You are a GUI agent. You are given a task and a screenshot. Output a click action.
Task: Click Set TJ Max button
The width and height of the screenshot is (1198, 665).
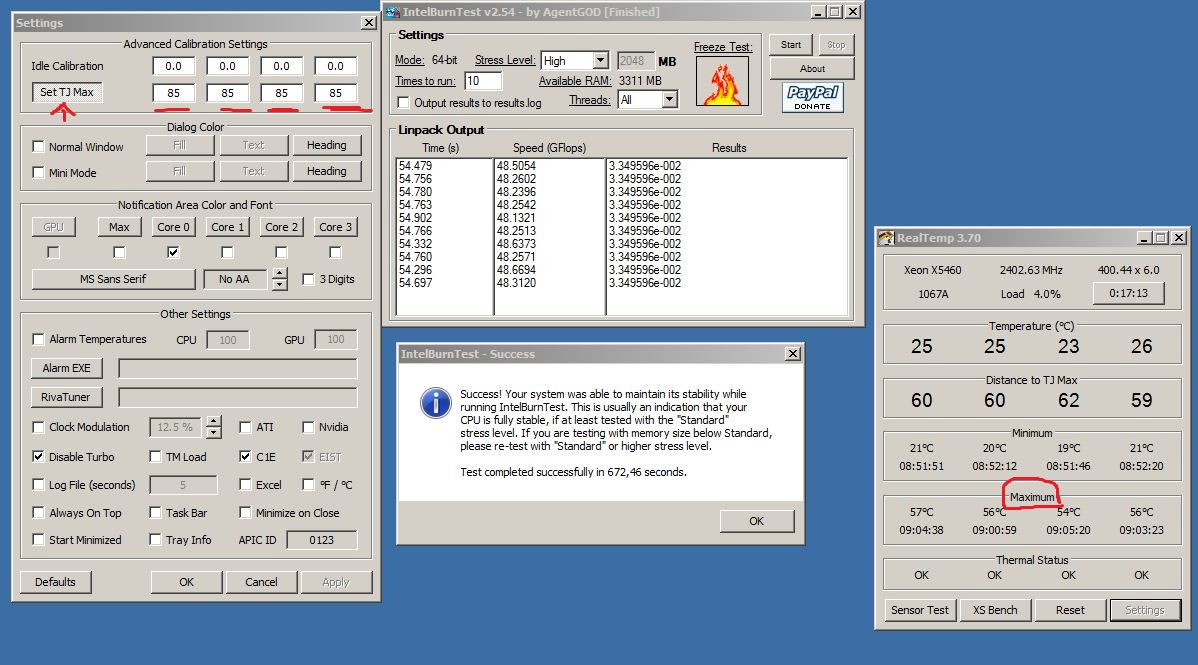(x=66, y=92)
